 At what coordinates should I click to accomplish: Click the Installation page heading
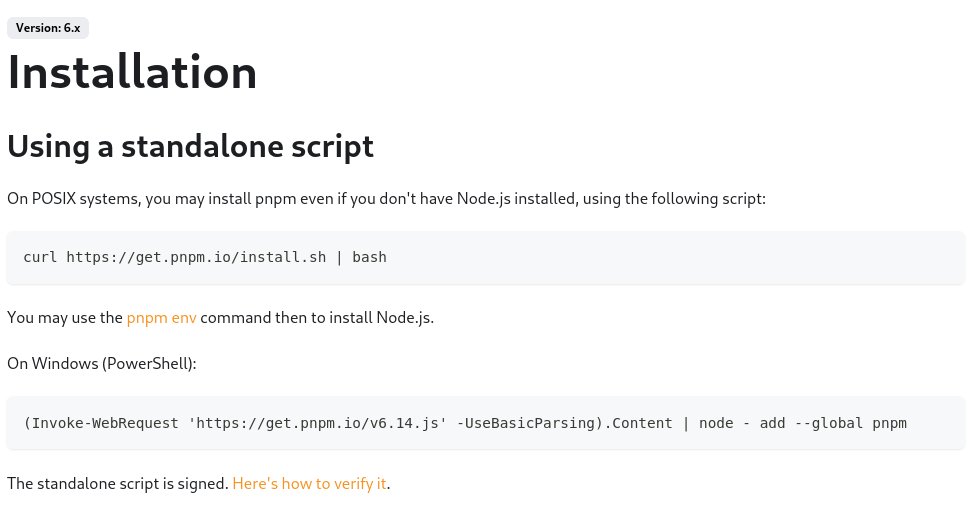tap(132, 72)
